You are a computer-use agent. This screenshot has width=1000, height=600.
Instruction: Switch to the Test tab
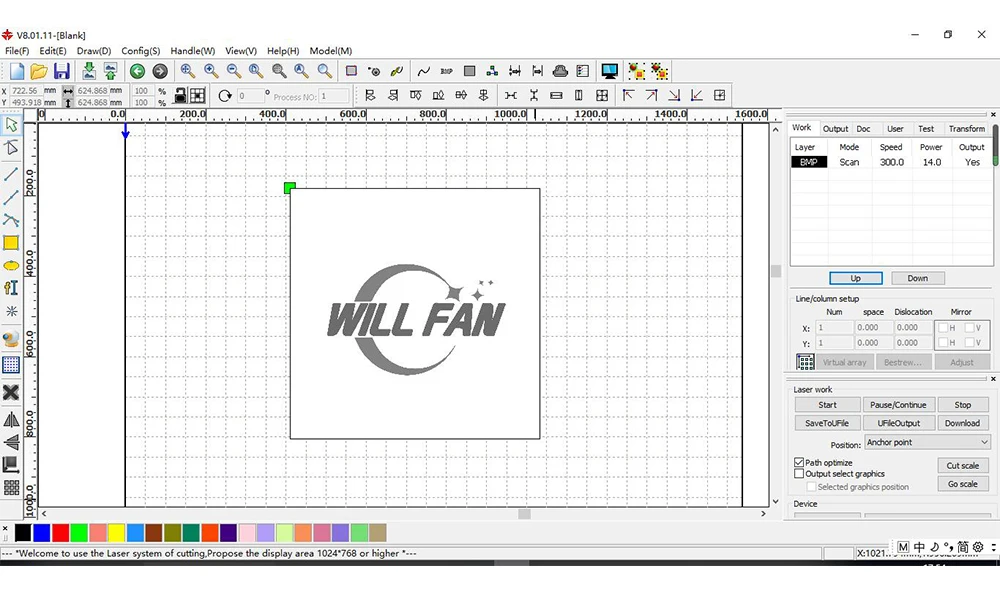pos(925,129)
